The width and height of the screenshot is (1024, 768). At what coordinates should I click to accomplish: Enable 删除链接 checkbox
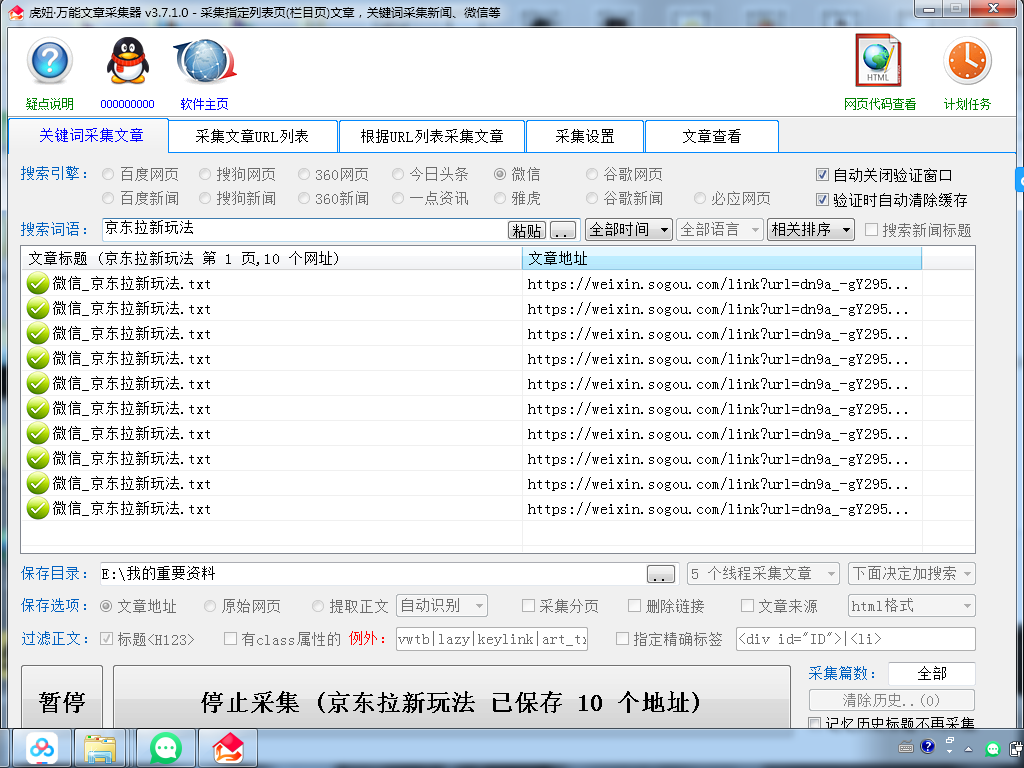(x=634, y=606)
